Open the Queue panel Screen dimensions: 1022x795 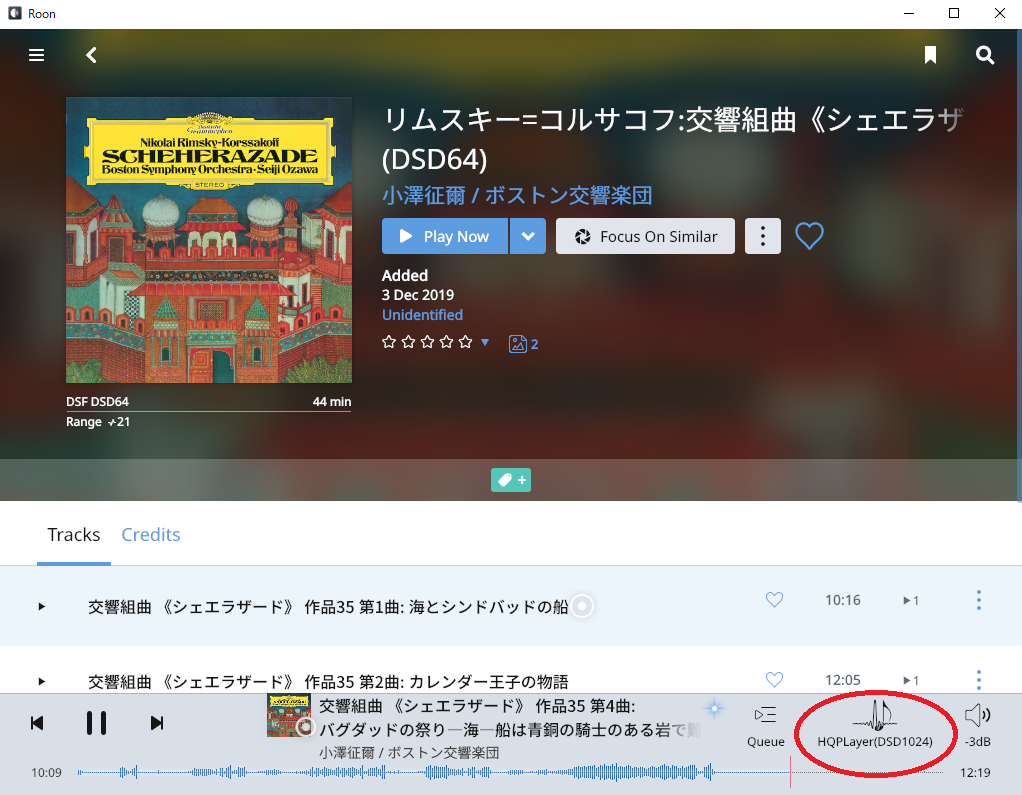[765, 725]
